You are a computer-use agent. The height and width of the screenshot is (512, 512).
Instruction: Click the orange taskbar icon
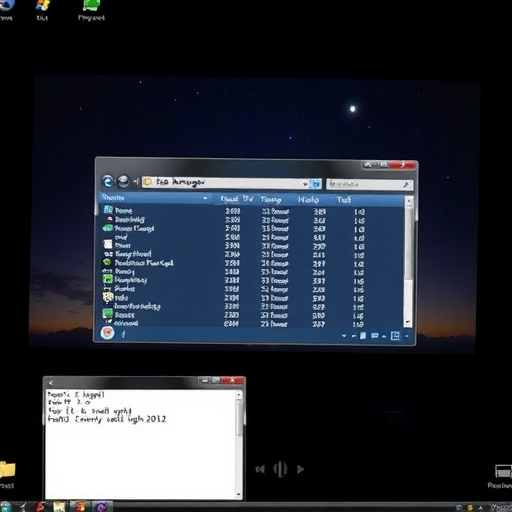[x=81, y=507]
